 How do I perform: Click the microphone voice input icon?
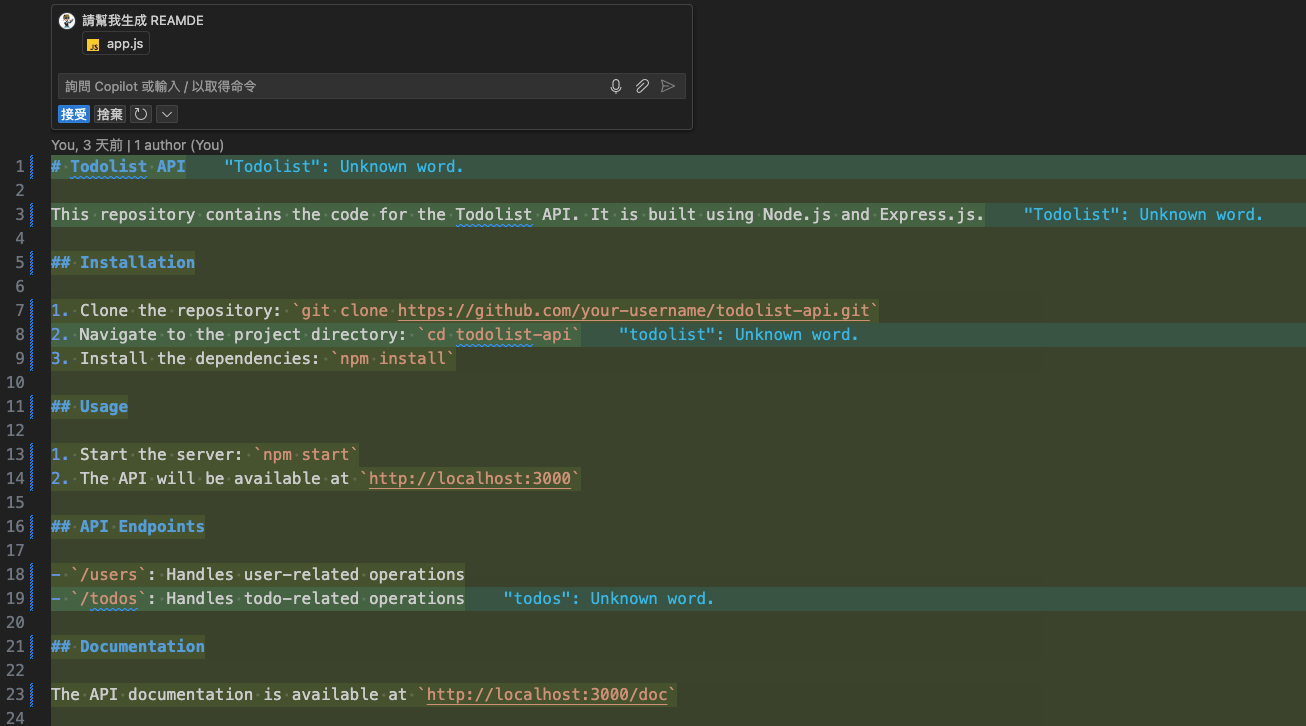[616, 87]
